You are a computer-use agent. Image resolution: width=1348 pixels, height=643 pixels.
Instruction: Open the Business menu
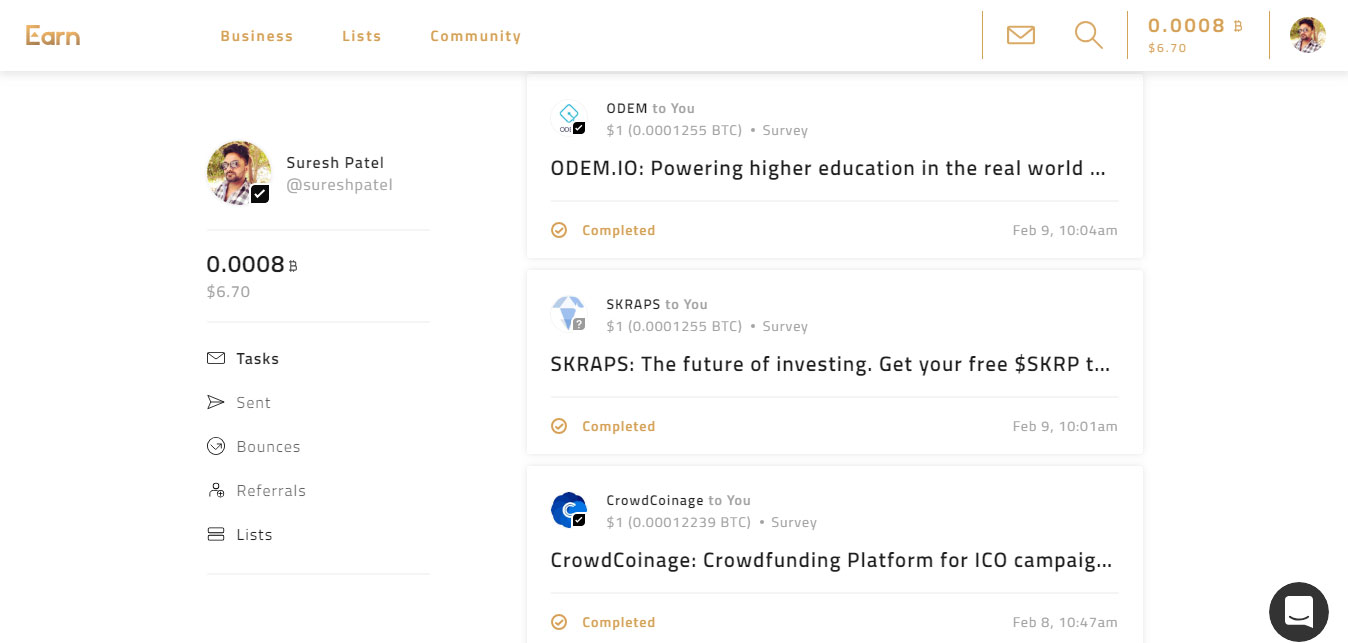[x=257, y=36]
